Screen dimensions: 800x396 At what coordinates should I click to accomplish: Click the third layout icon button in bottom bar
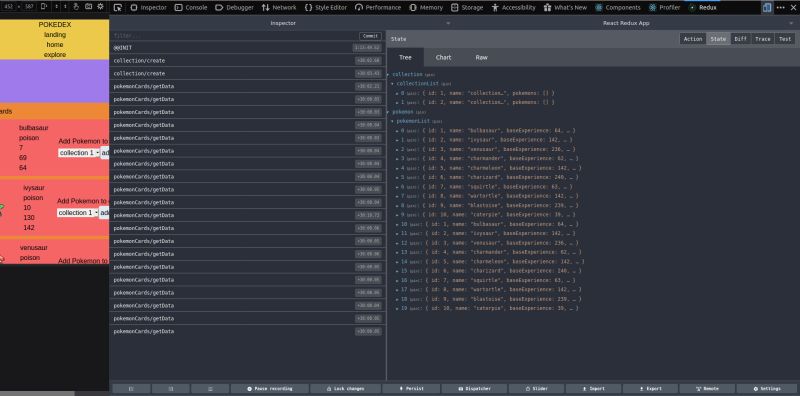coord(210,389)
